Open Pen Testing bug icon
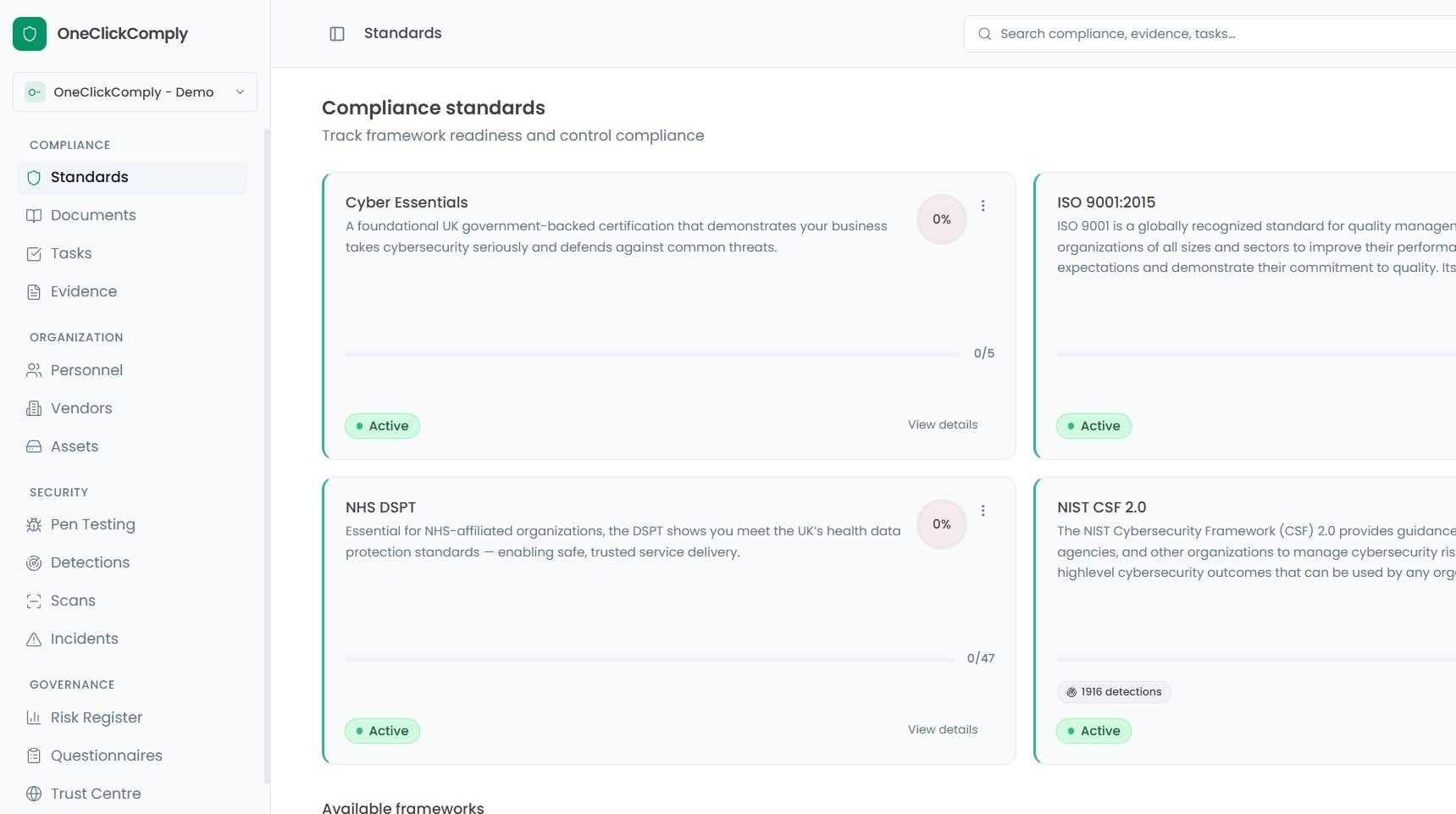This screenshot has height=814, width=1456. [34, 525]
